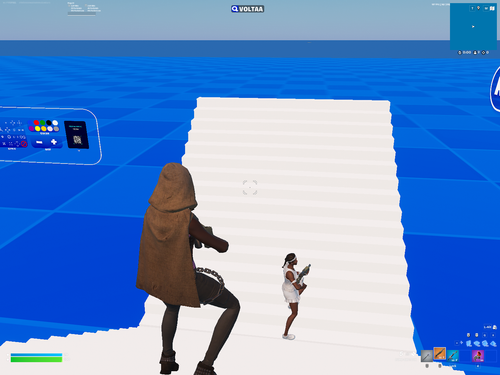Choose the tan color swatch

[56, 129]
